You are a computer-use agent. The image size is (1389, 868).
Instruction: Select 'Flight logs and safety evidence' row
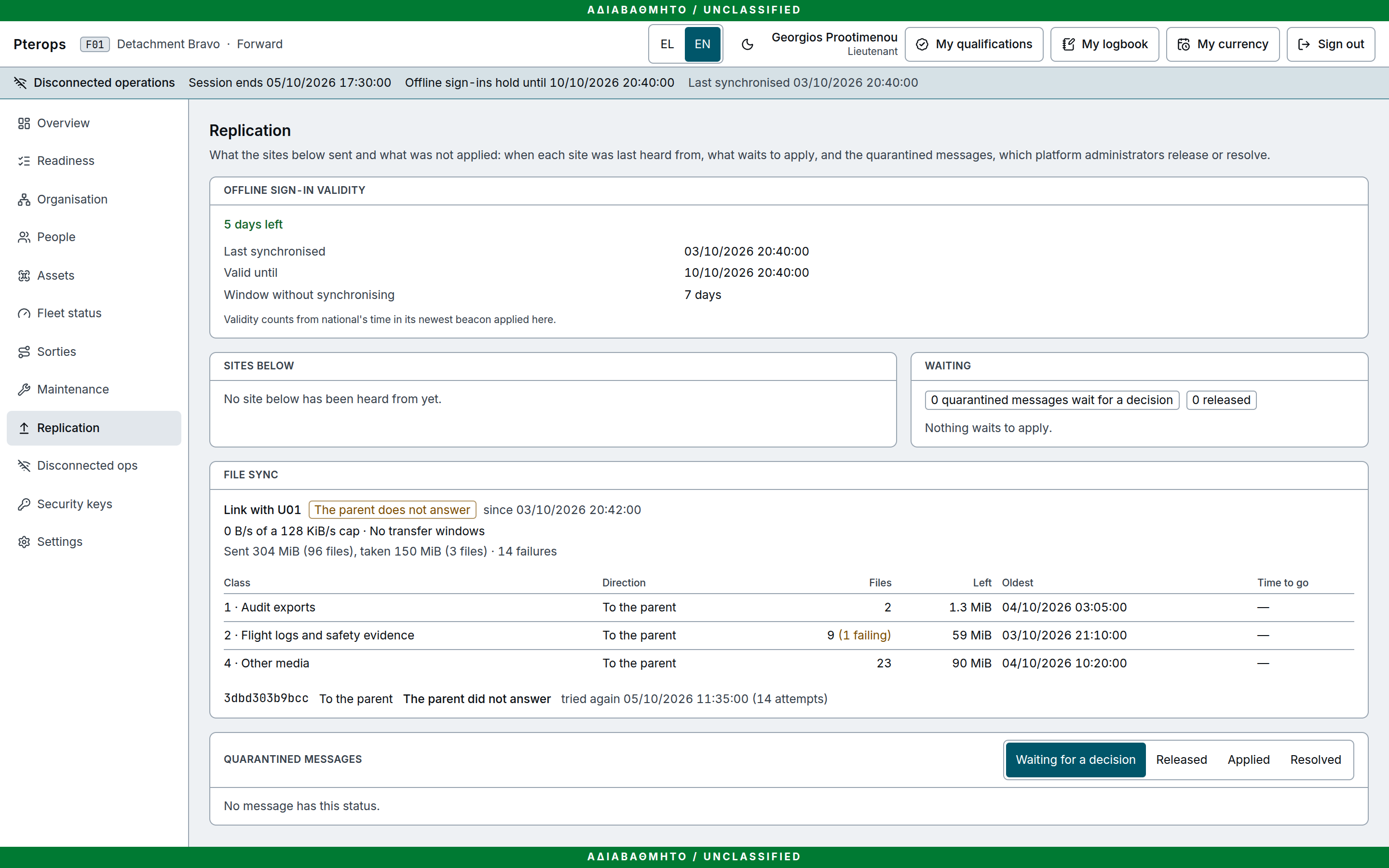click(789, 636)
